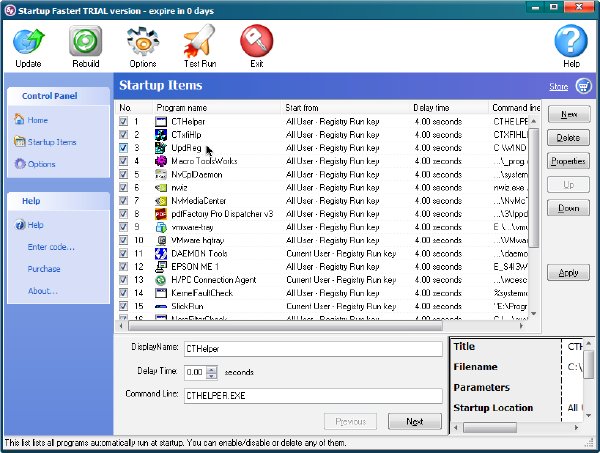Click the list scroll down arrow

point(533,314)
